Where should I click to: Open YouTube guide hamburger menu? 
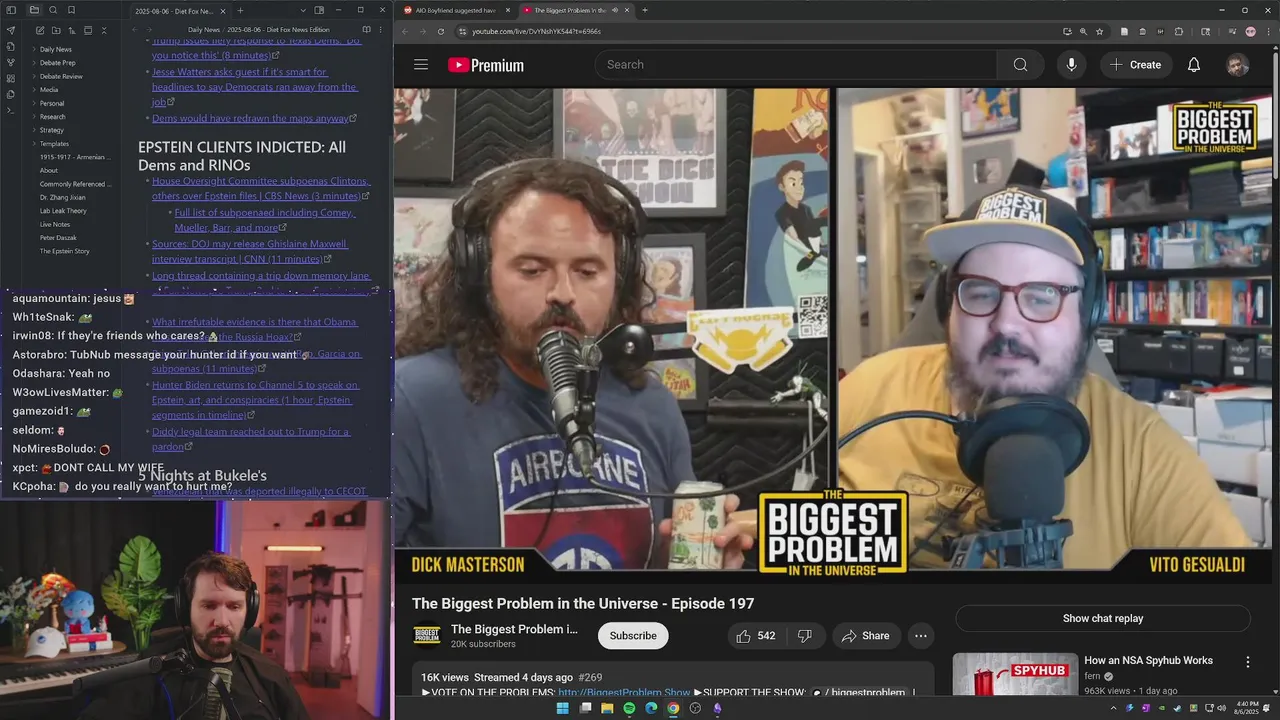point(421,65)
